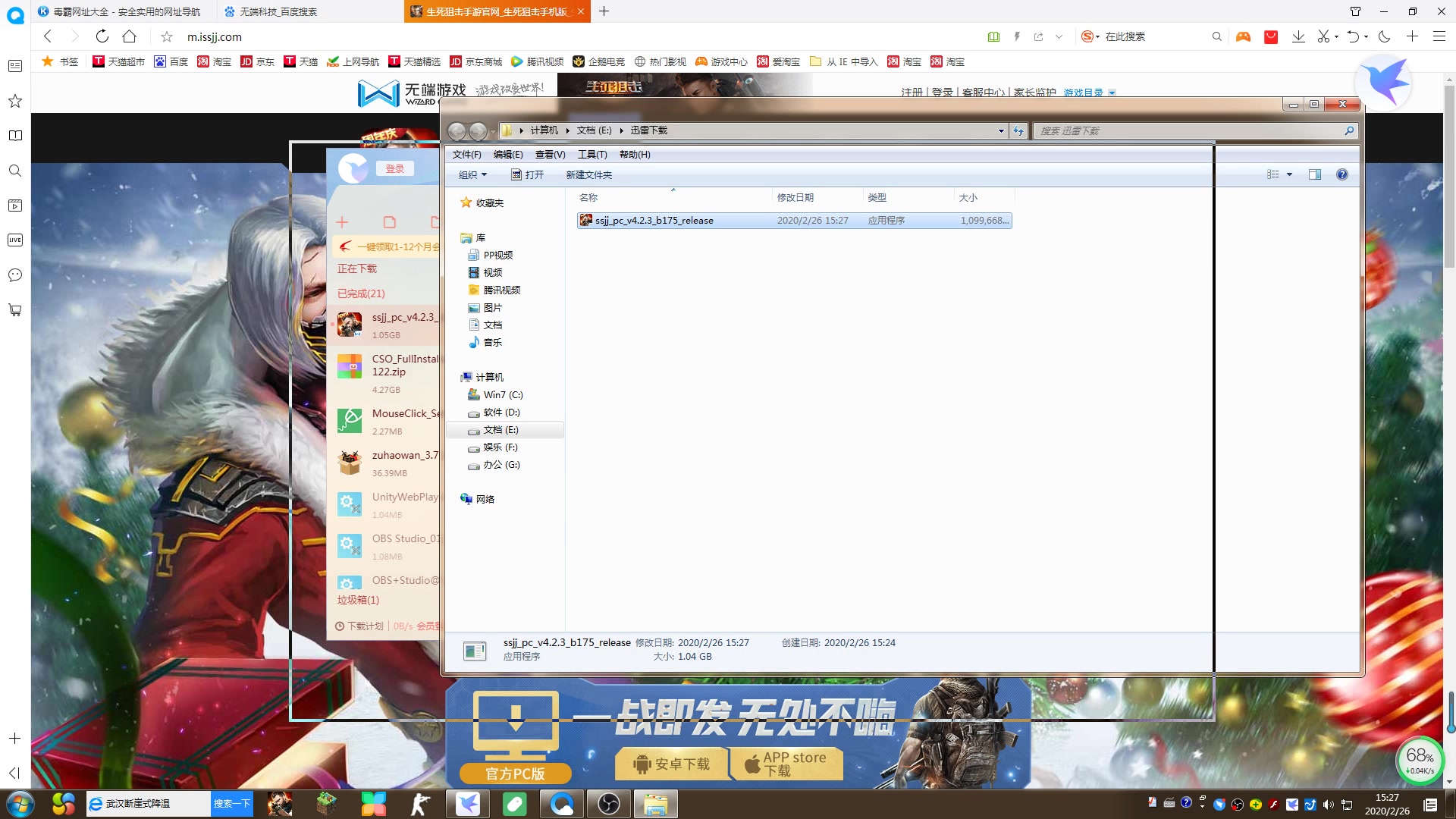Open 查看(V) menu in Explorer
Viewport: 1456px width, 819px height.
pyautogui.click(x=550, y=154)
